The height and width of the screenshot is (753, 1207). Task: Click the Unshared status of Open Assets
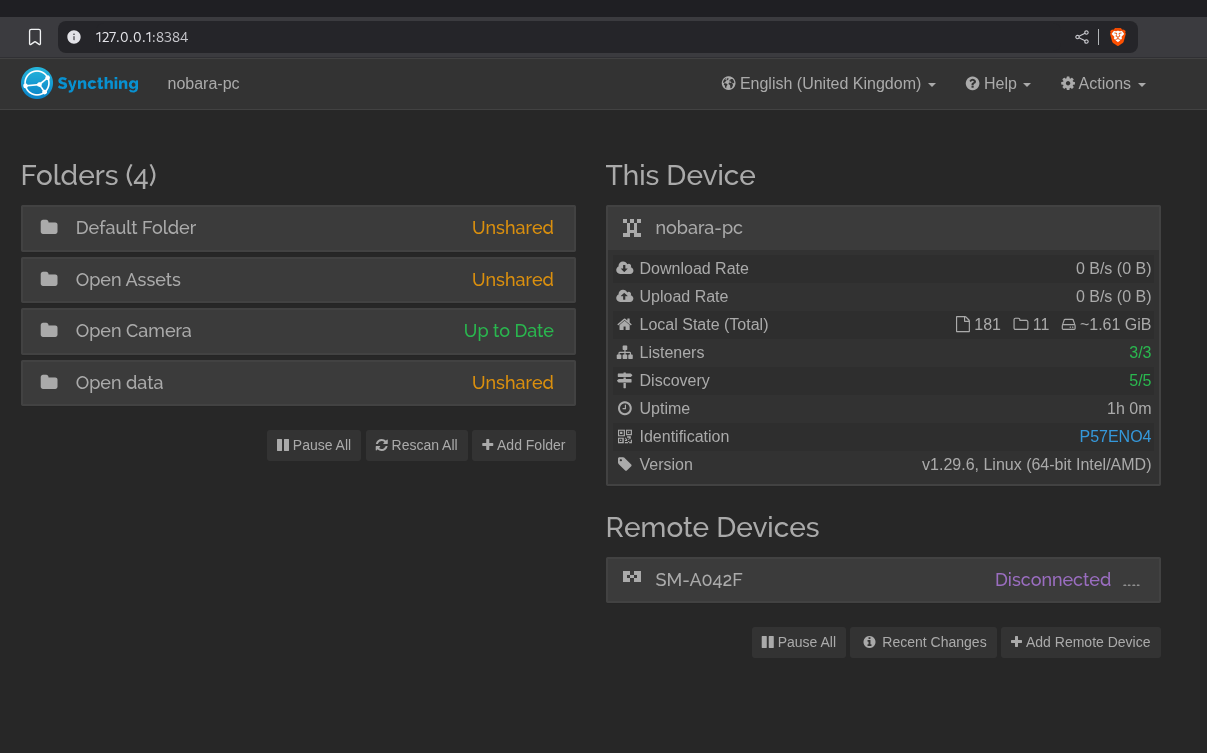tap(513, 280)
